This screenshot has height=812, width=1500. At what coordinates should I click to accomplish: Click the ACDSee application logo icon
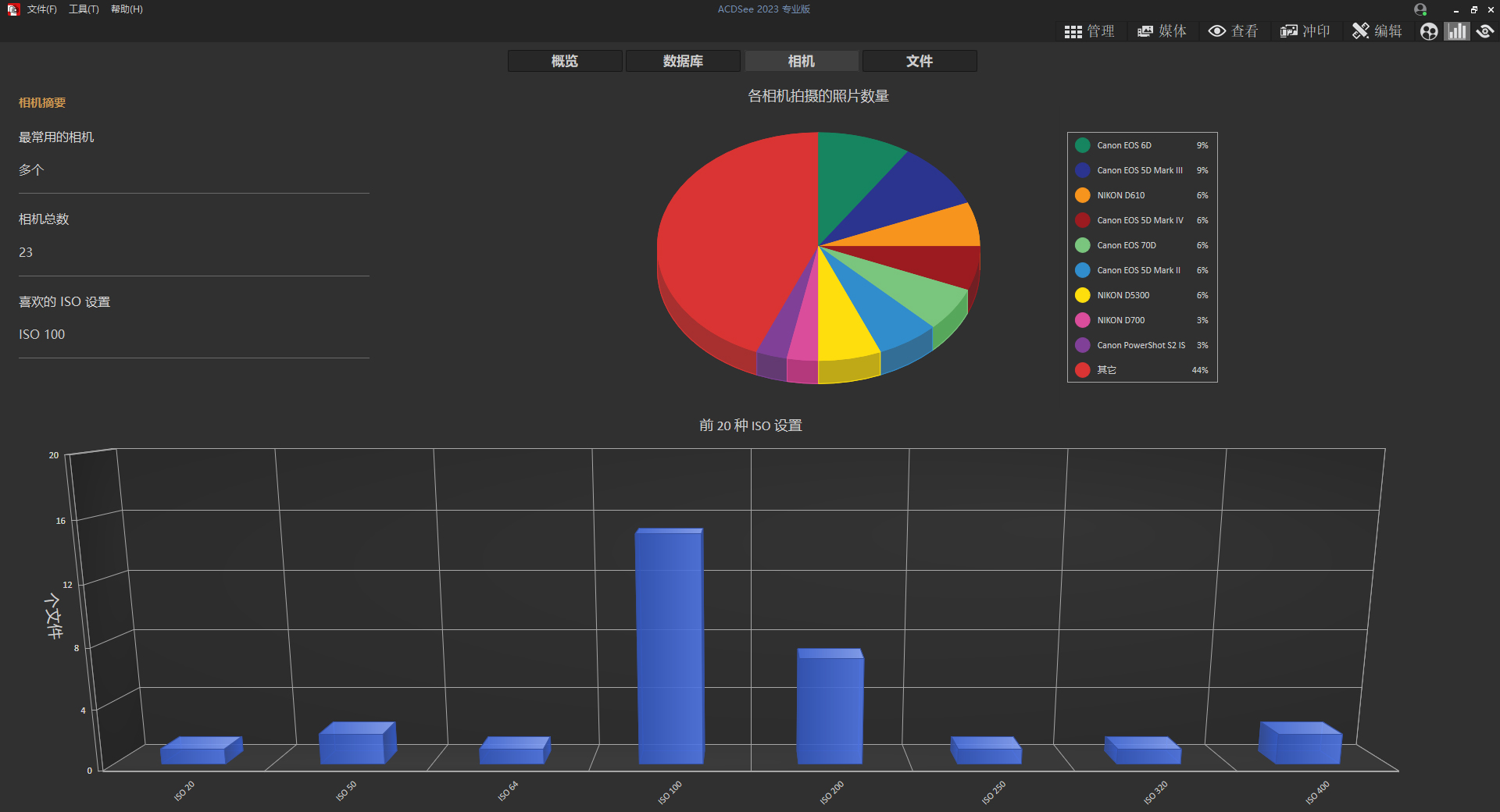pos(12,9)
